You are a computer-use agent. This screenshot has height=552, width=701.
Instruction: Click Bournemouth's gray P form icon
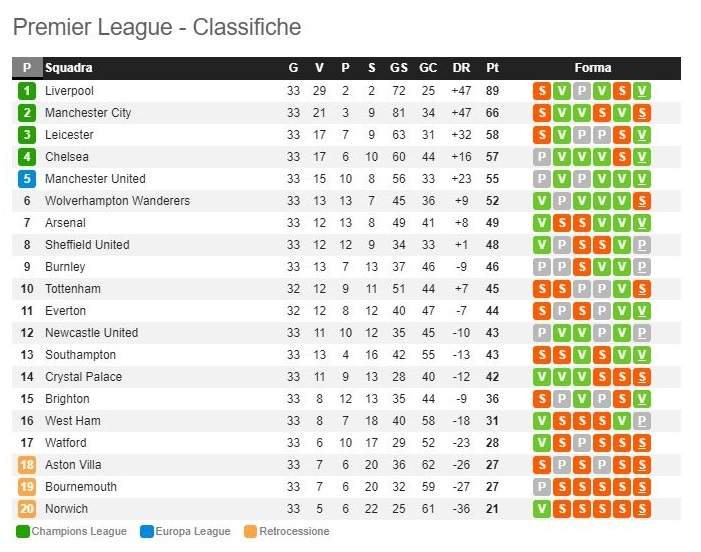[x=542, y=487]
